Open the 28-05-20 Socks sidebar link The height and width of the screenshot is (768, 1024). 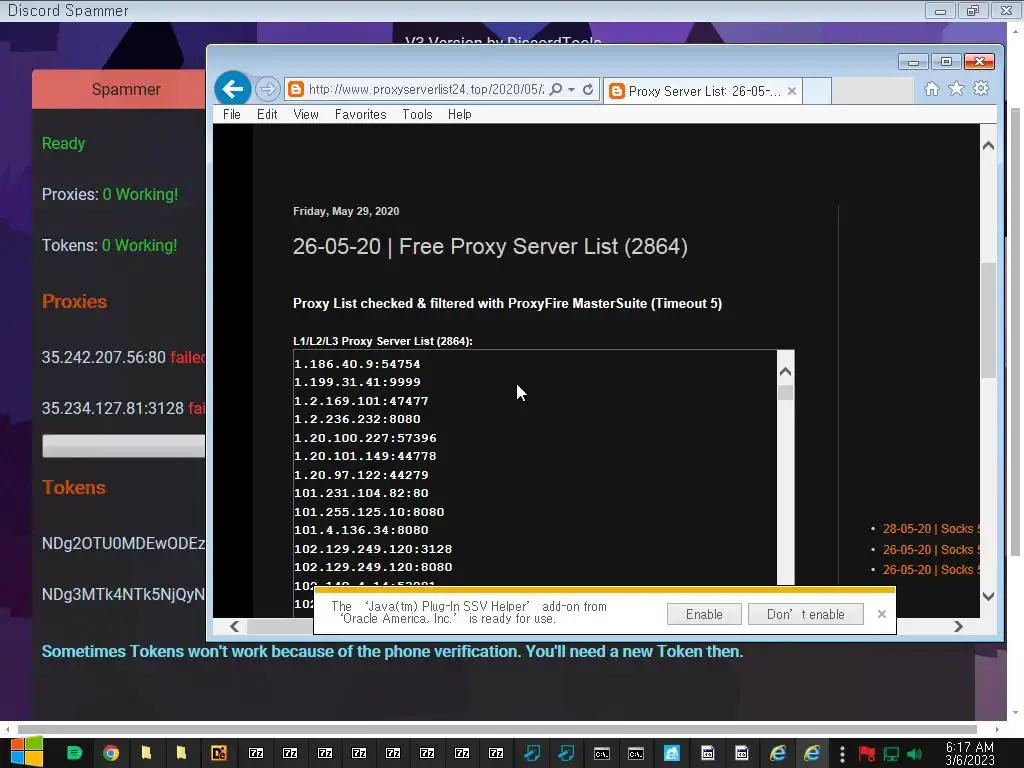pos(931,529)
